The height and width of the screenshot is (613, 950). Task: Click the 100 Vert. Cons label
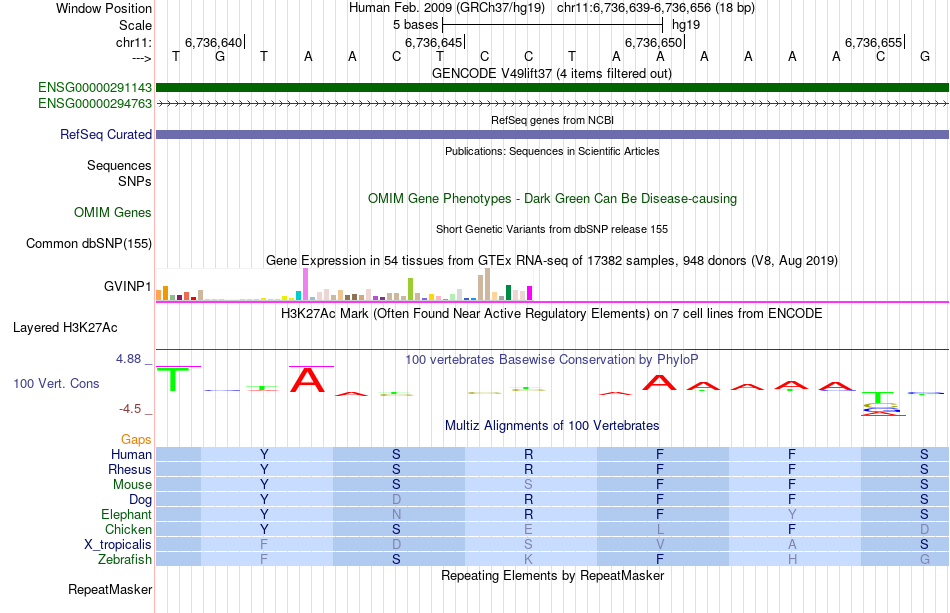[56, 383]
